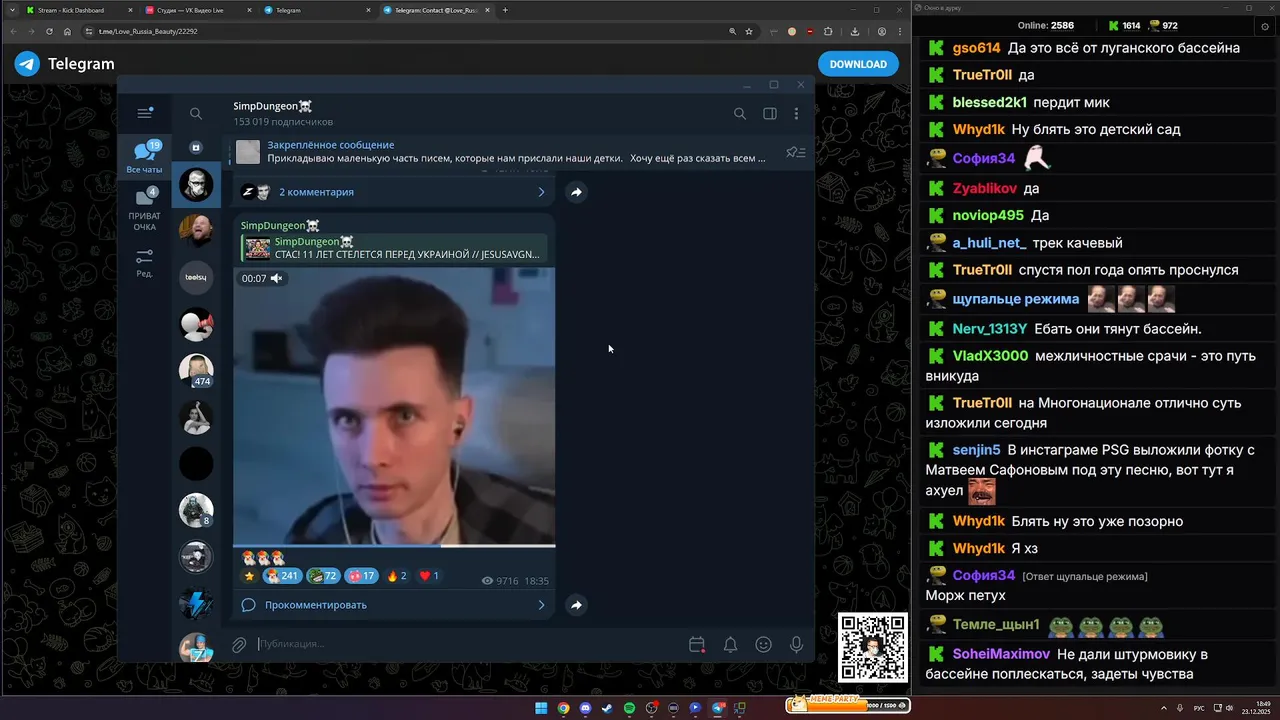Open the ПРИВАТ ОЧКА folder

pyautogui.click(x=145, y=210)
